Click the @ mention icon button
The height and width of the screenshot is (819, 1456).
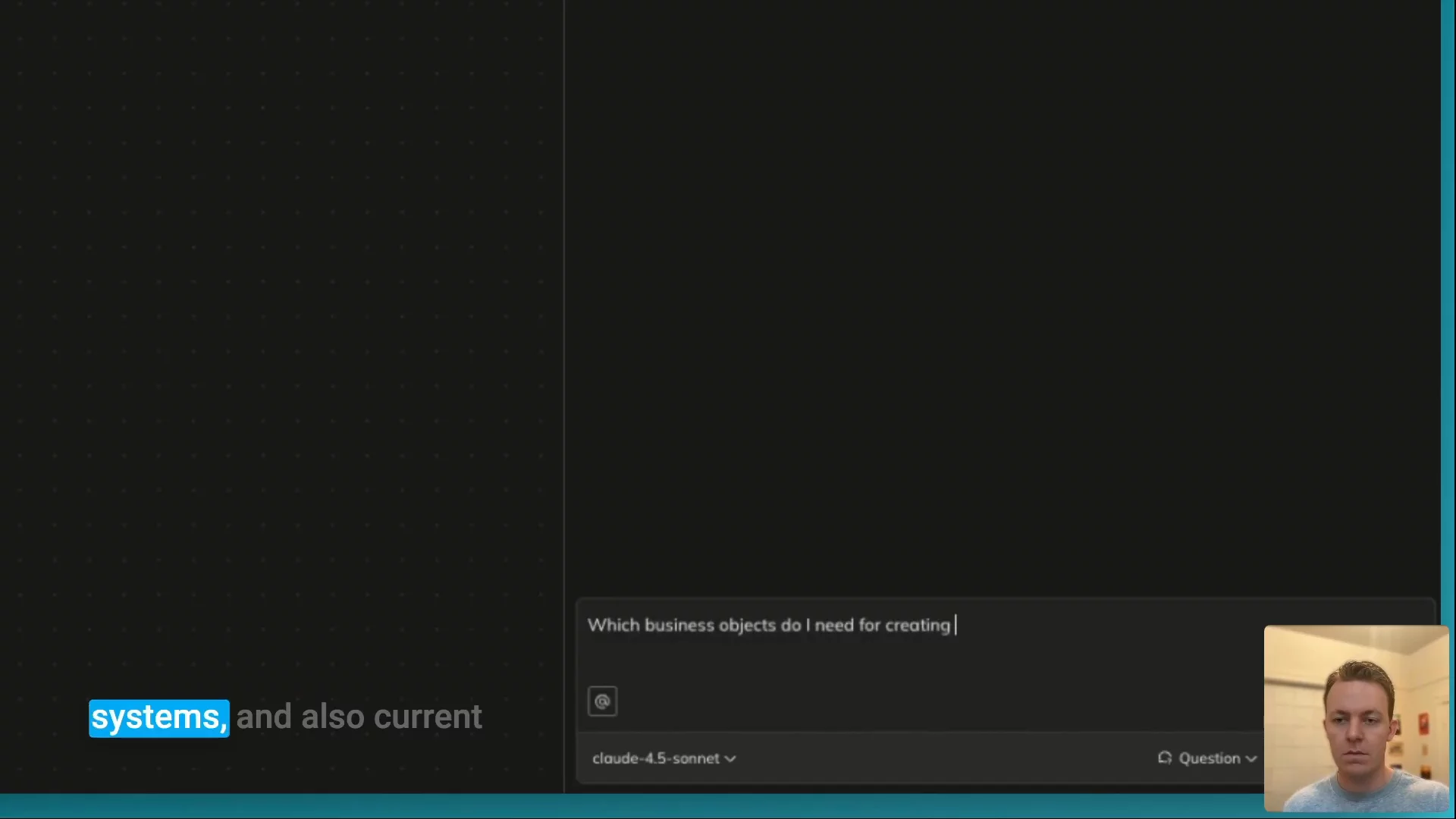point(602,701)
